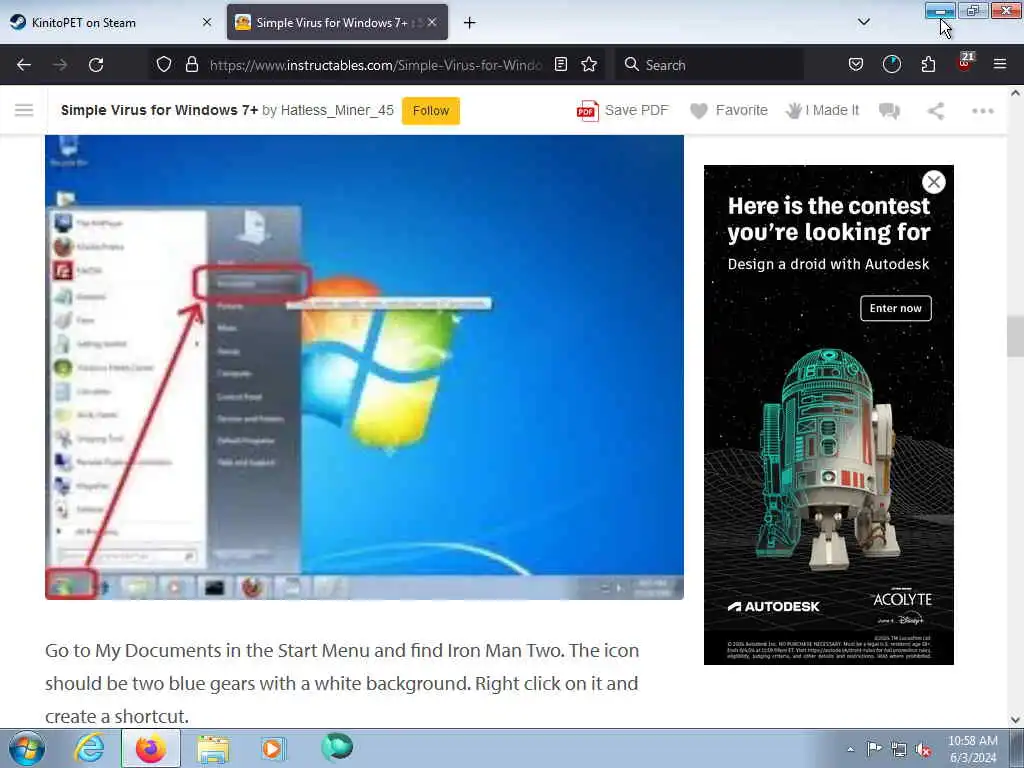The image size is (1024, 768).
Task: Open the three-dot more options menu
Action: tap(983, 111)
